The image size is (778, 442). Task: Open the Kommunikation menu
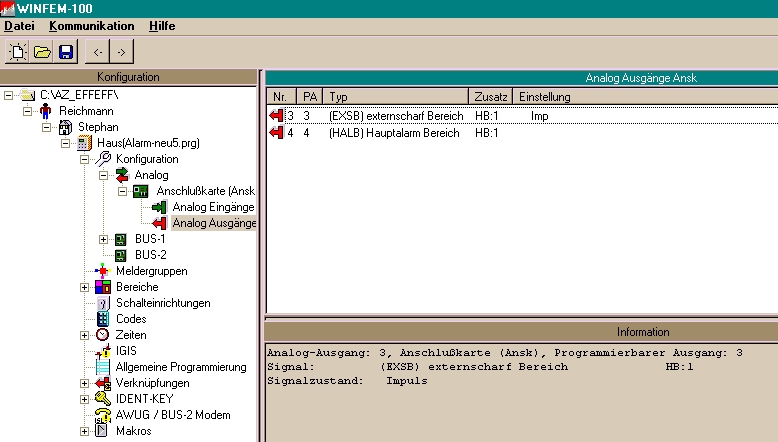pos(91,25)
